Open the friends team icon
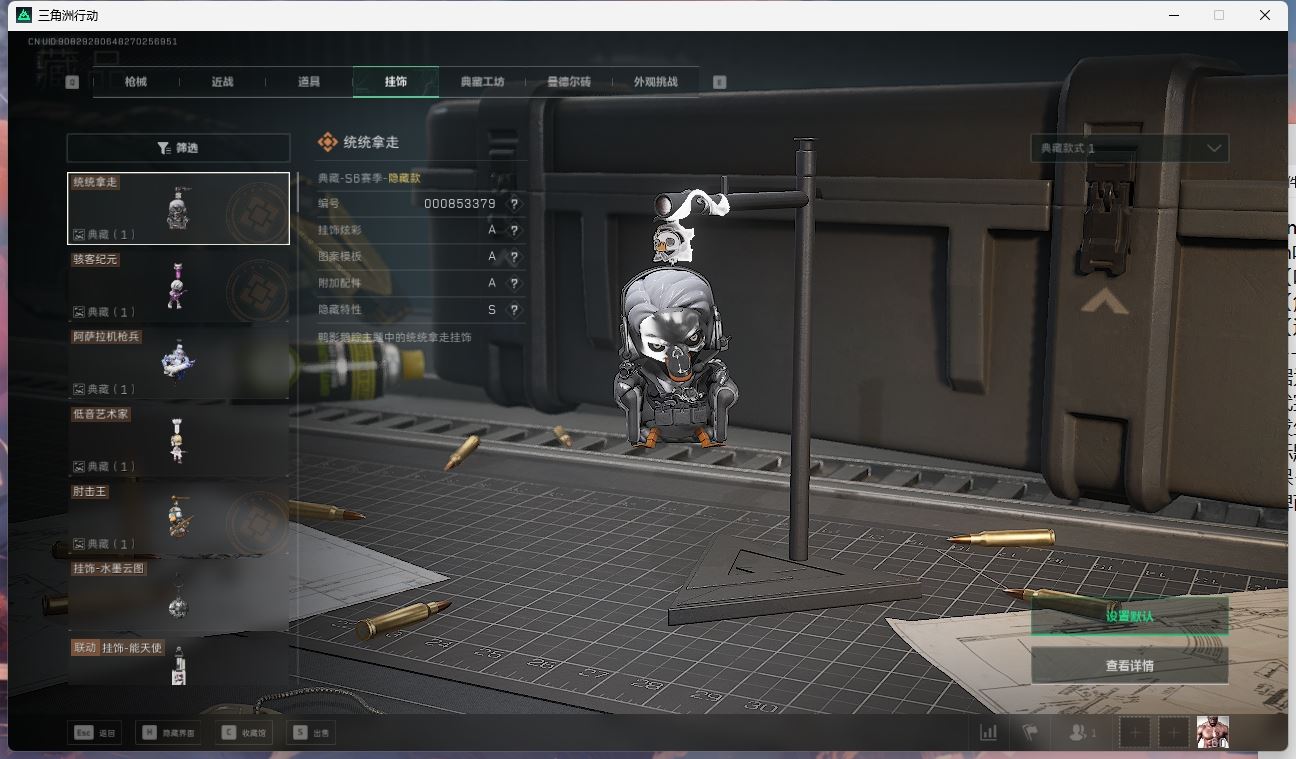The height and width of the screenshot is (759, 1296). [1081, 733]
